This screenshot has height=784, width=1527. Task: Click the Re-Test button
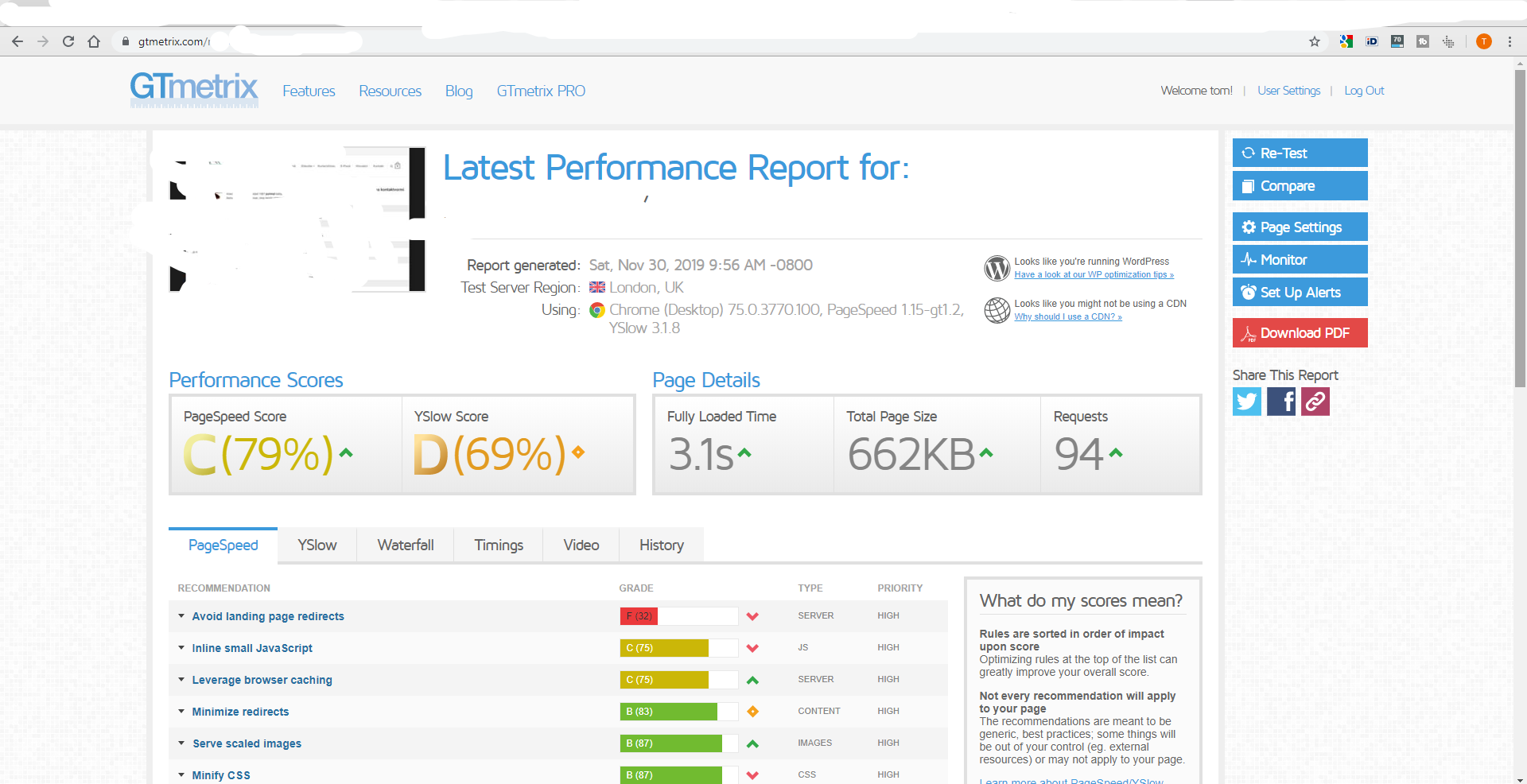1300,153
